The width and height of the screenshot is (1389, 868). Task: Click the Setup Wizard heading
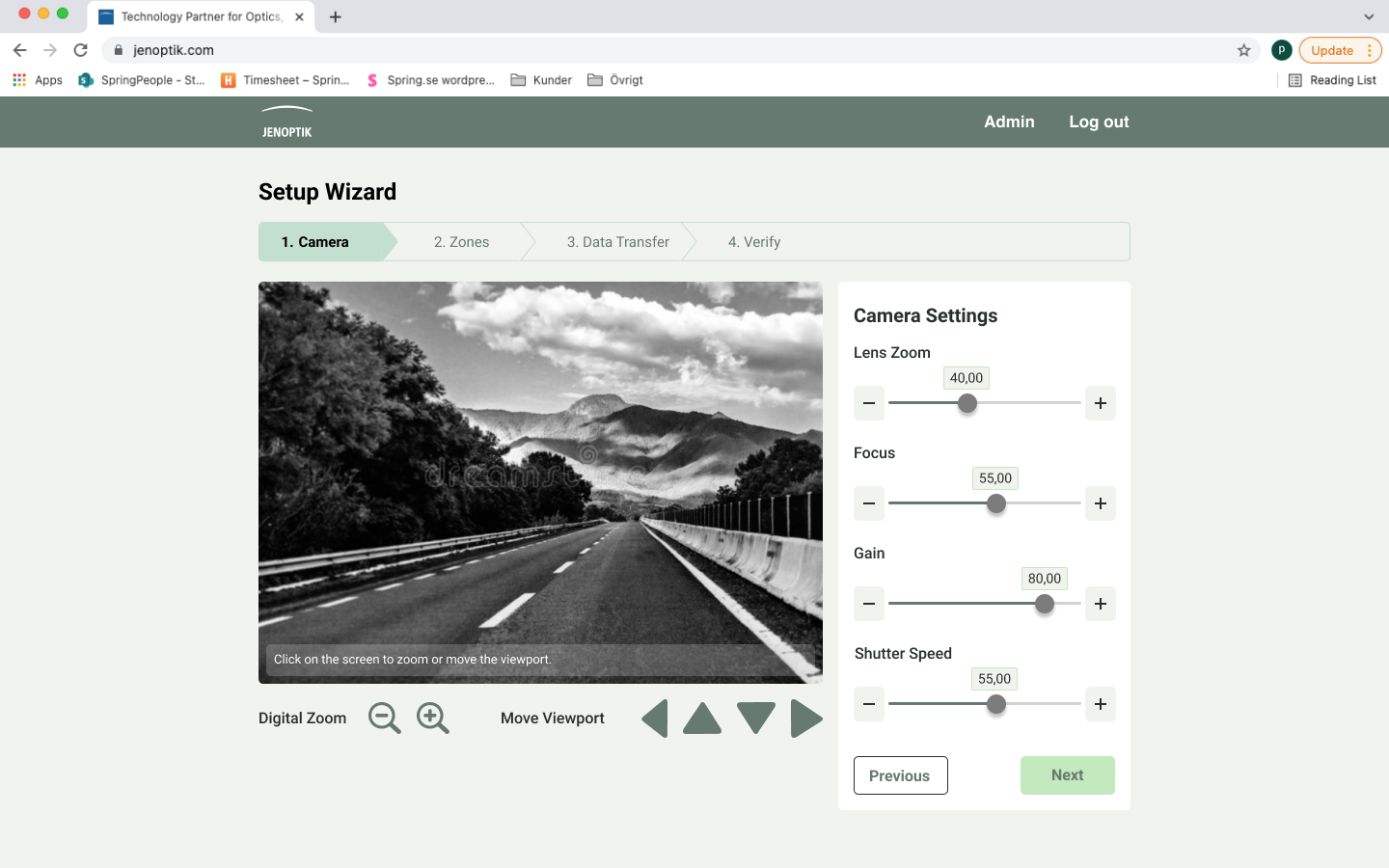click(x=327, y=192)
